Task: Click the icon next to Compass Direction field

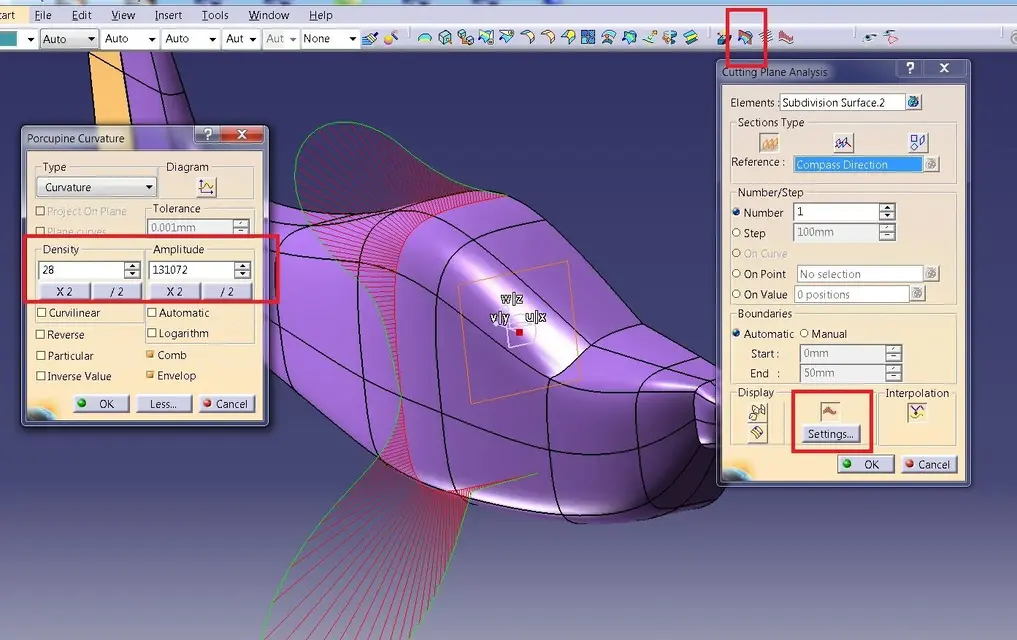Action: [x=931, y=164]
